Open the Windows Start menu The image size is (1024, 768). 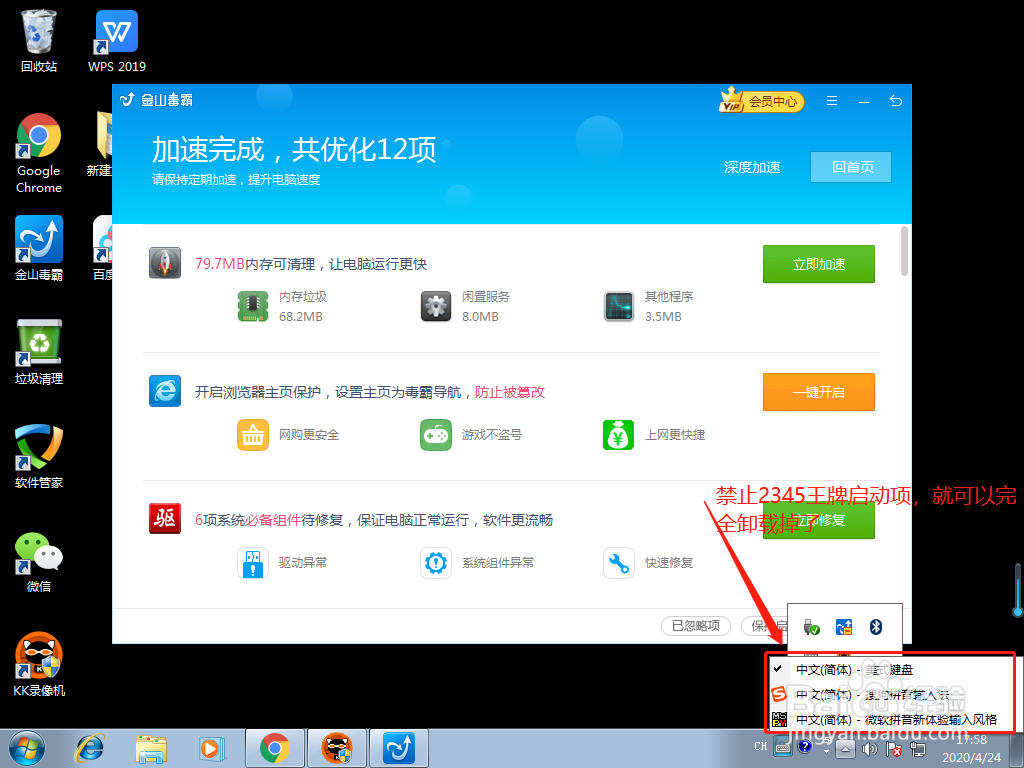click(27, 748)
